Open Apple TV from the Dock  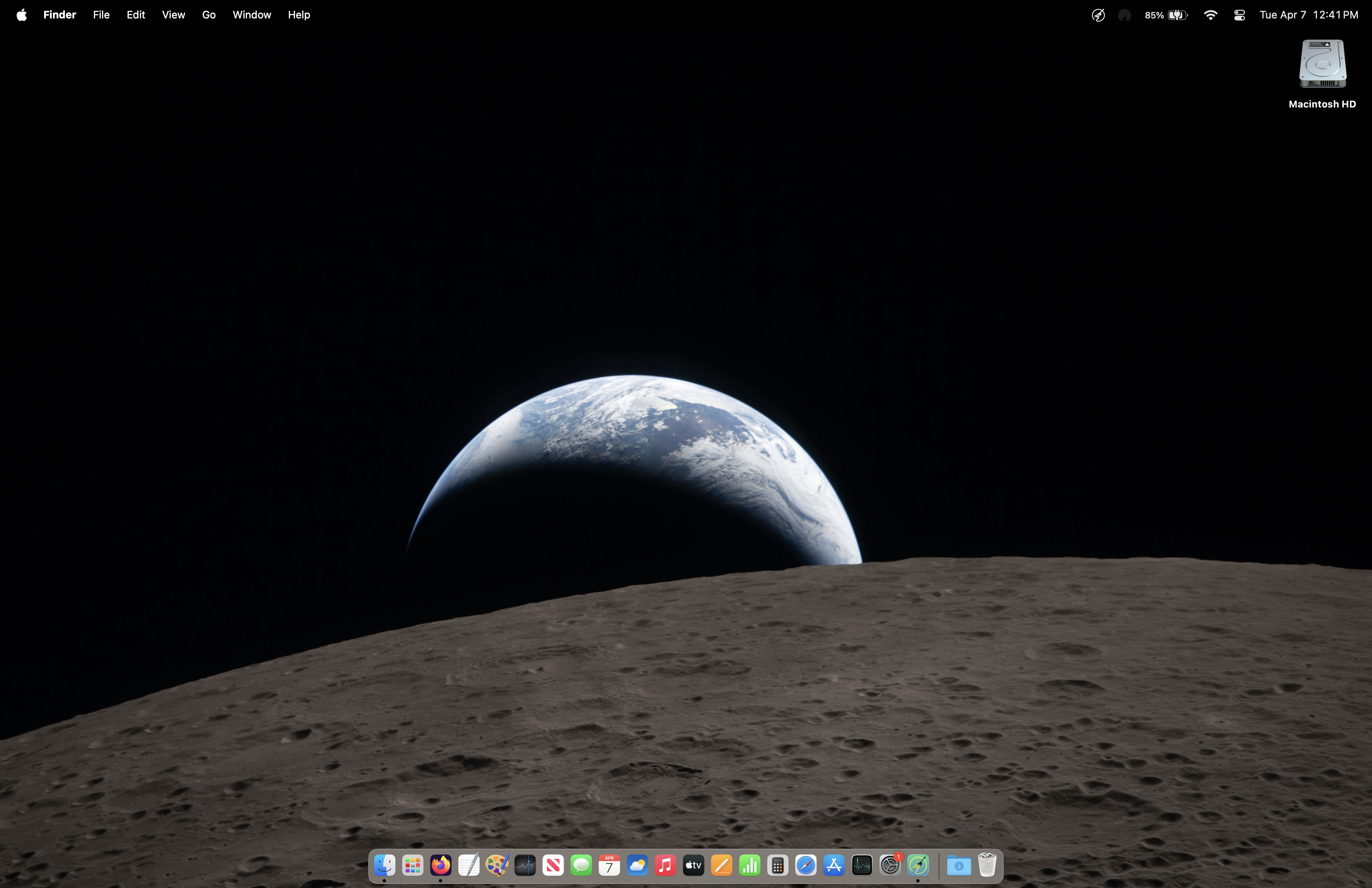click(x=694, y=865)
